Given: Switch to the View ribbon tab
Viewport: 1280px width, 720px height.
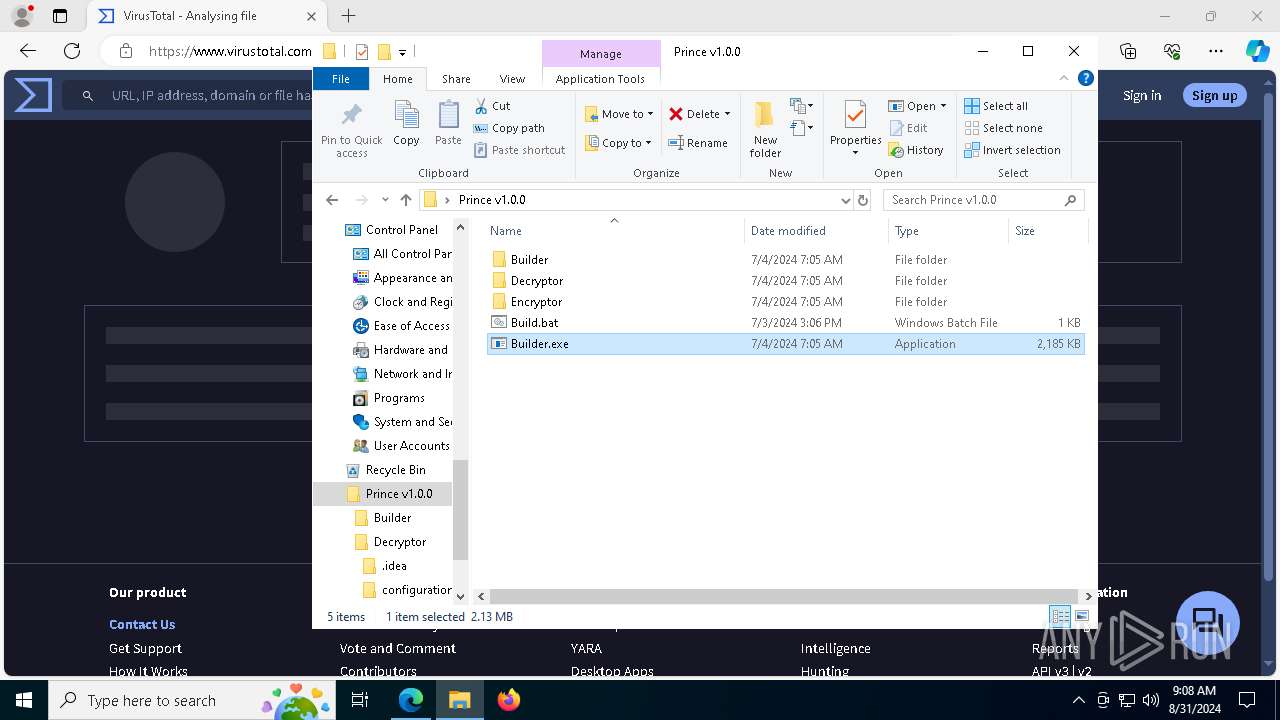Looking at the screenshot, I should (x=512, y=79).
